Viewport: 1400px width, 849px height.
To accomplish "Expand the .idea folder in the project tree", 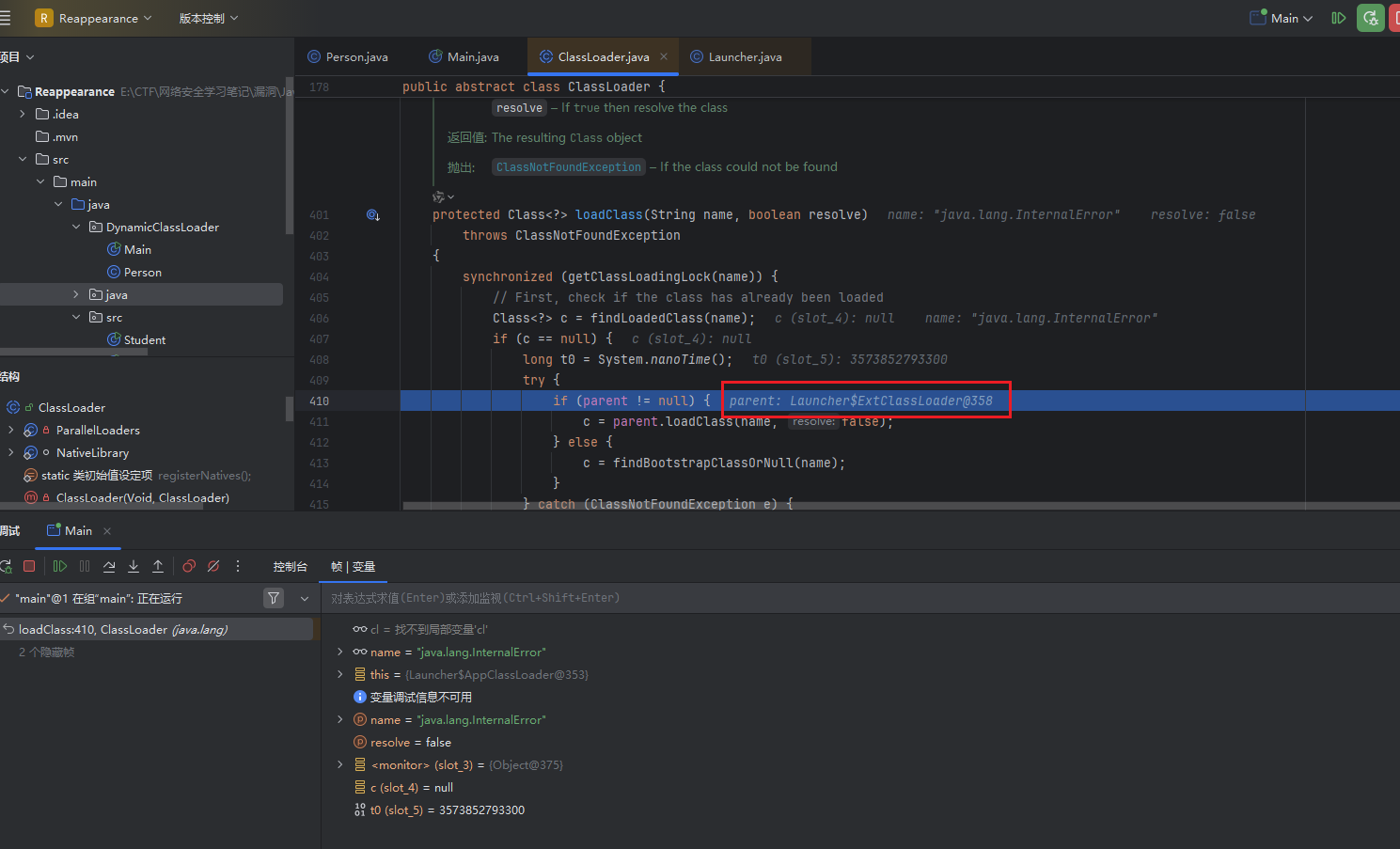I will (23, 114).
